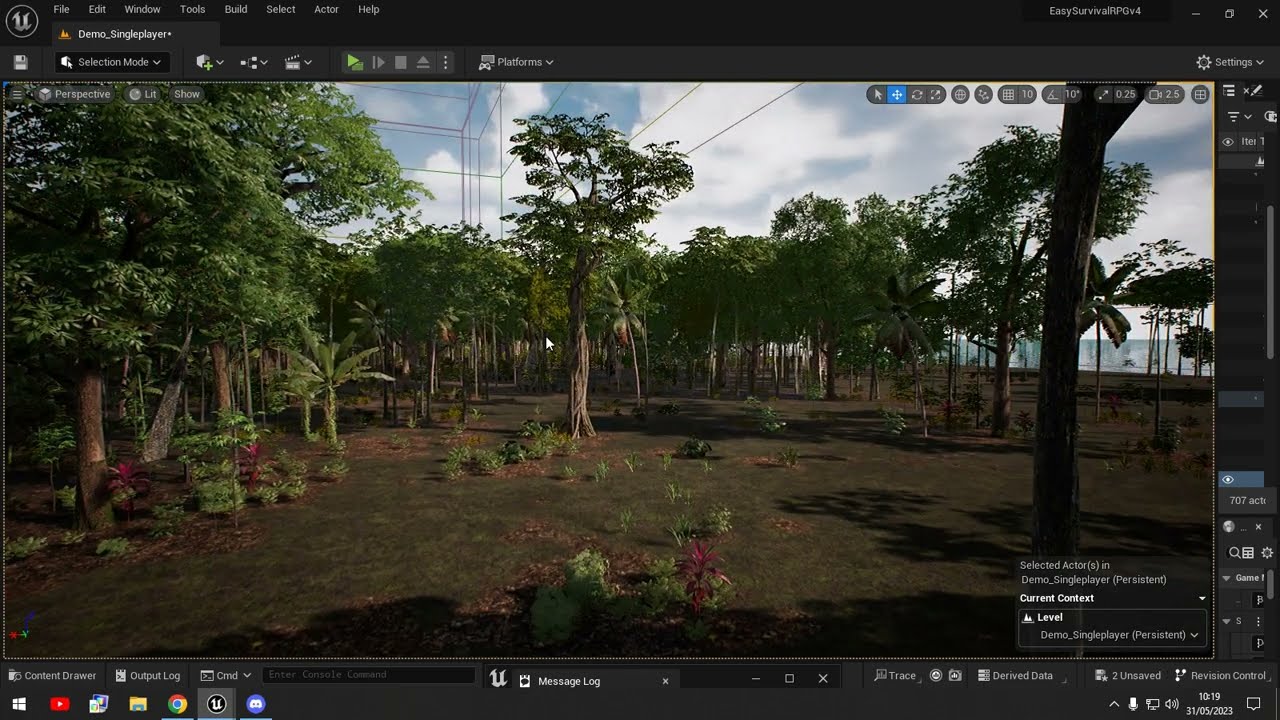This screenshot has height=720, width=1280.
Task: Toggle scale snapping icon
Action: (1103, 94)
